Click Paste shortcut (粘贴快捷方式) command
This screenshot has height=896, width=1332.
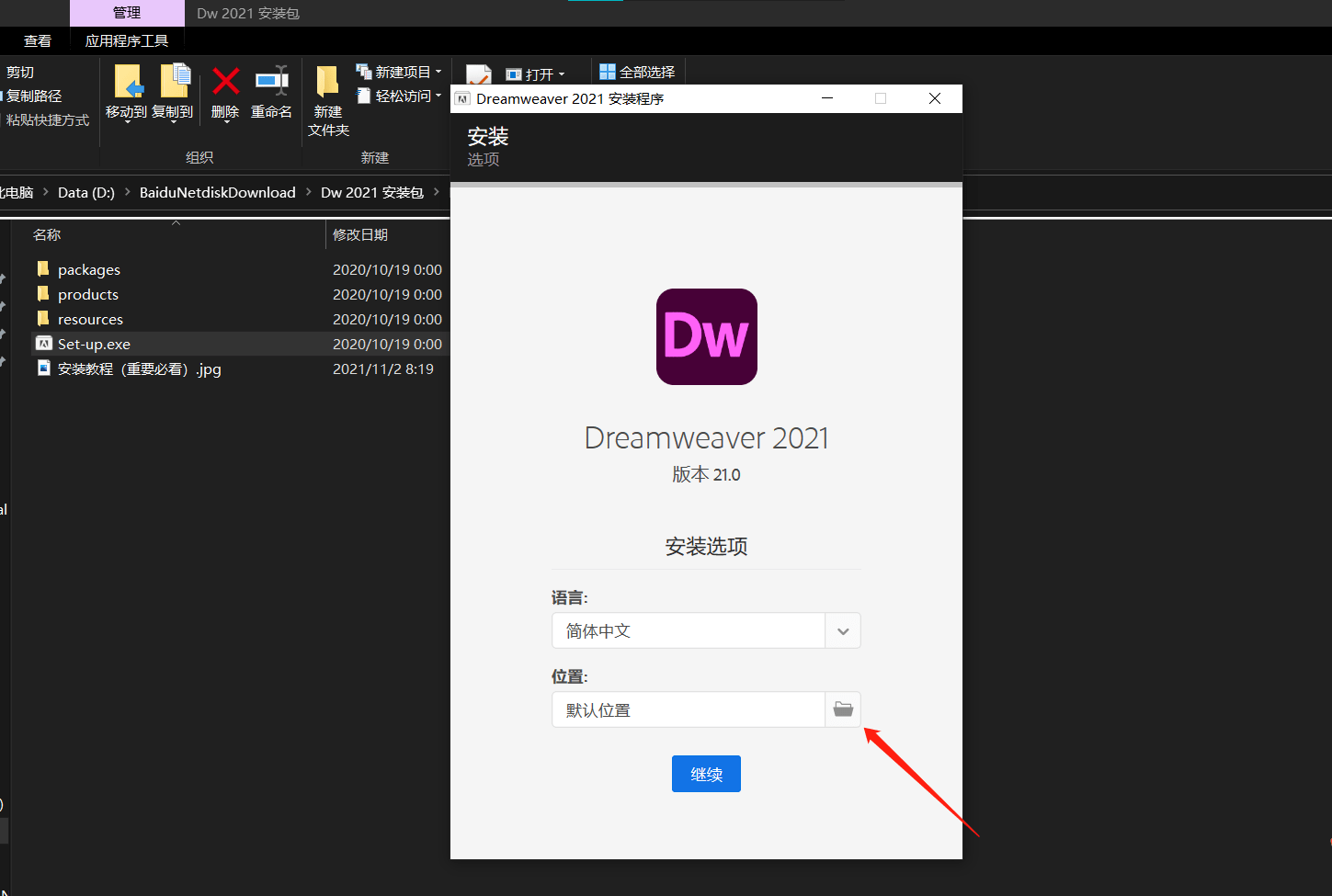pyautogui.click(x=46, y=119)
